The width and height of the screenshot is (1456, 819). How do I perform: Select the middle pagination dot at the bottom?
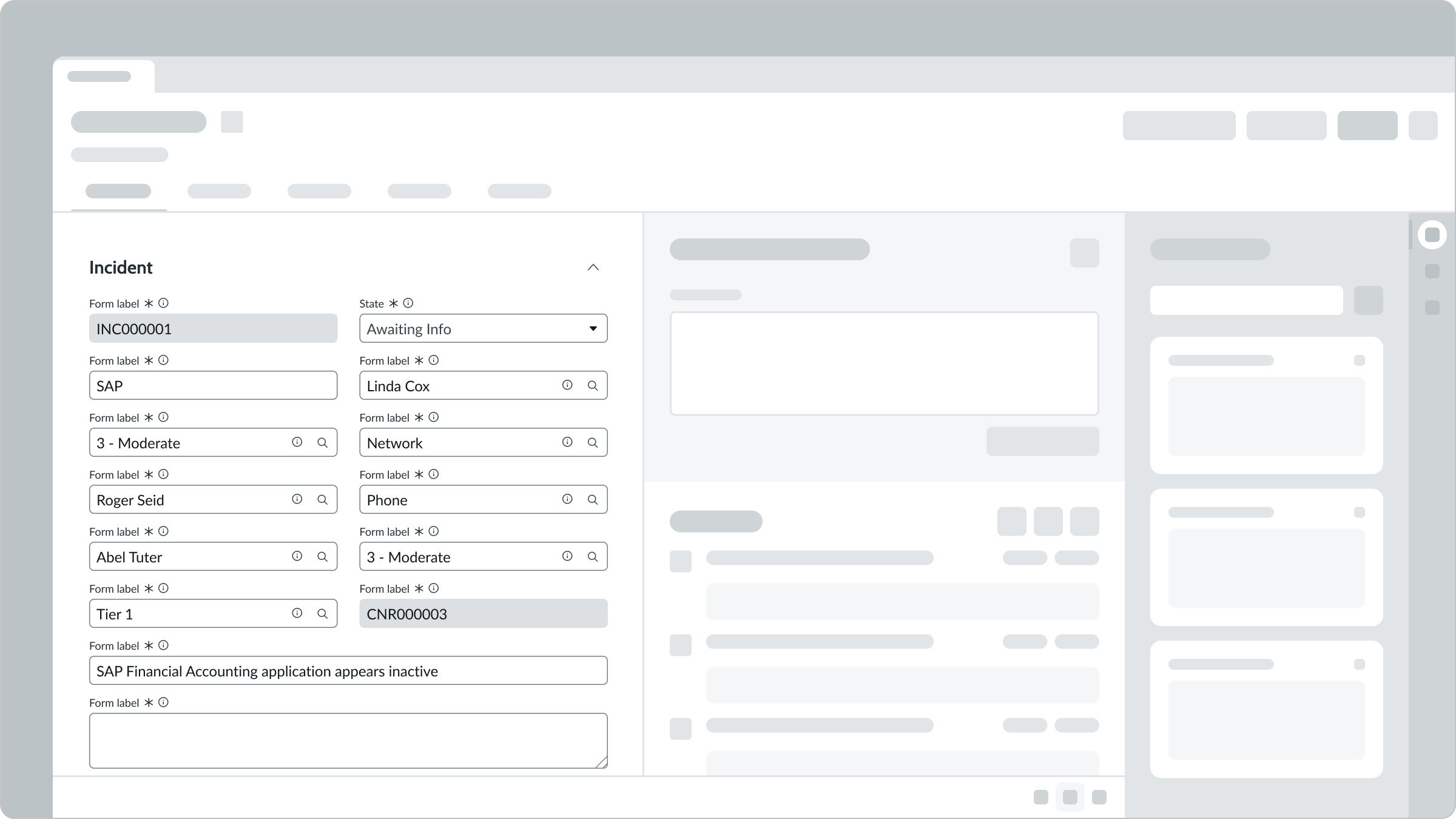pos(1071,797)
